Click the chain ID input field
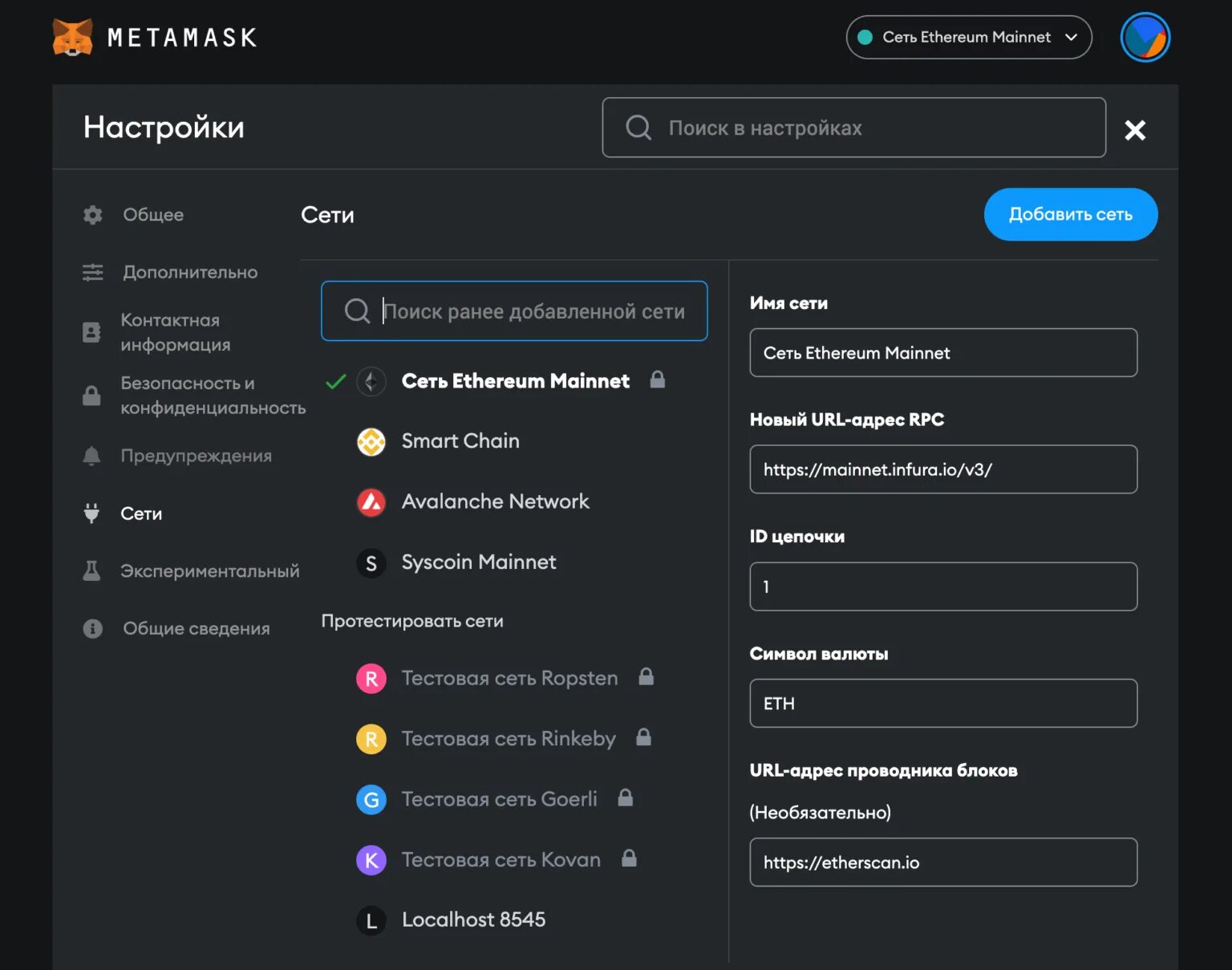The image size is (1232, 970). [x=942, y=586]
